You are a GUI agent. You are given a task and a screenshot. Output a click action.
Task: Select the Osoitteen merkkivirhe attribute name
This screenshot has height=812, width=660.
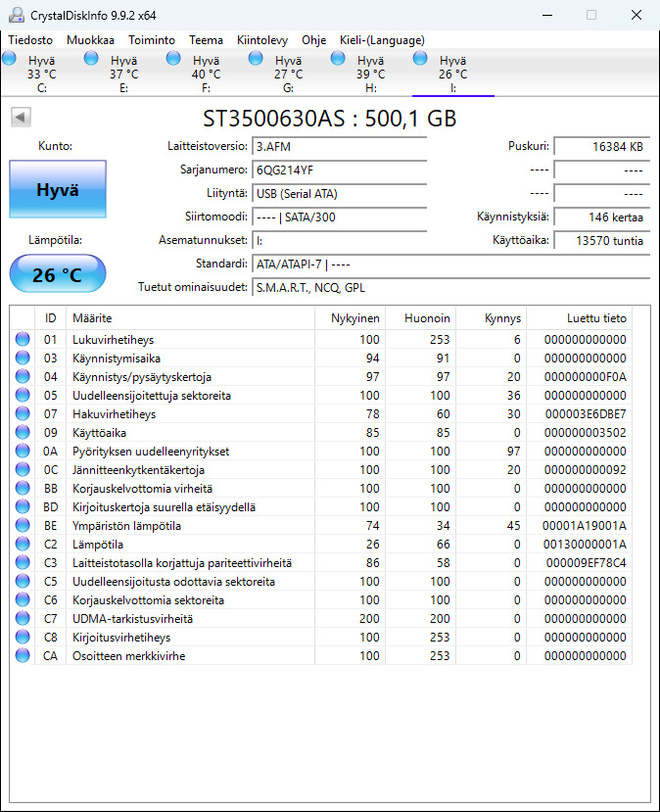pyautogui.click(x=128, y=656)
